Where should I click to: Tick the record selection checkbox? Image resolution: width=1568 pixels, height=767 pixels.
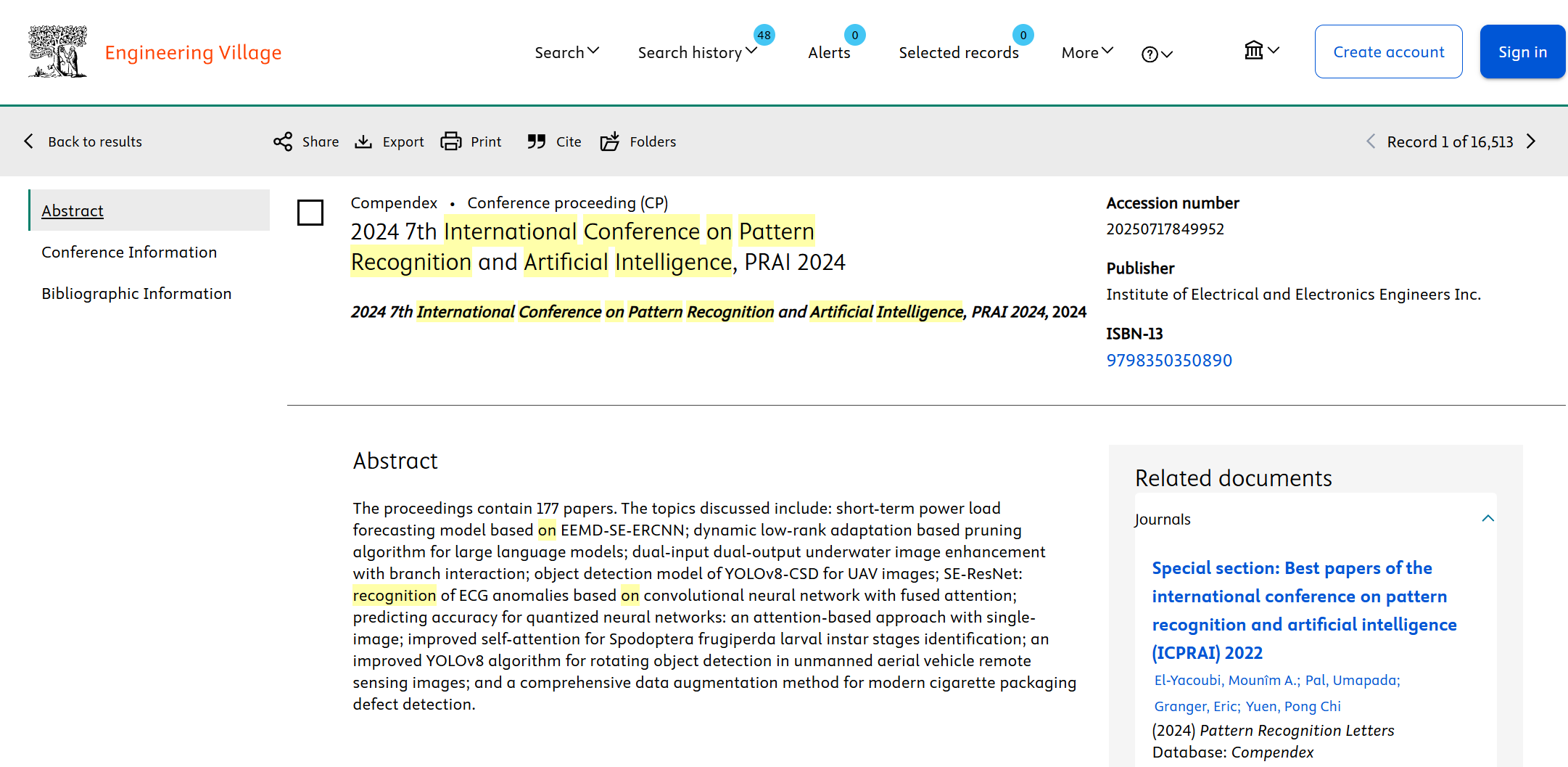click(x=310, y=213)
